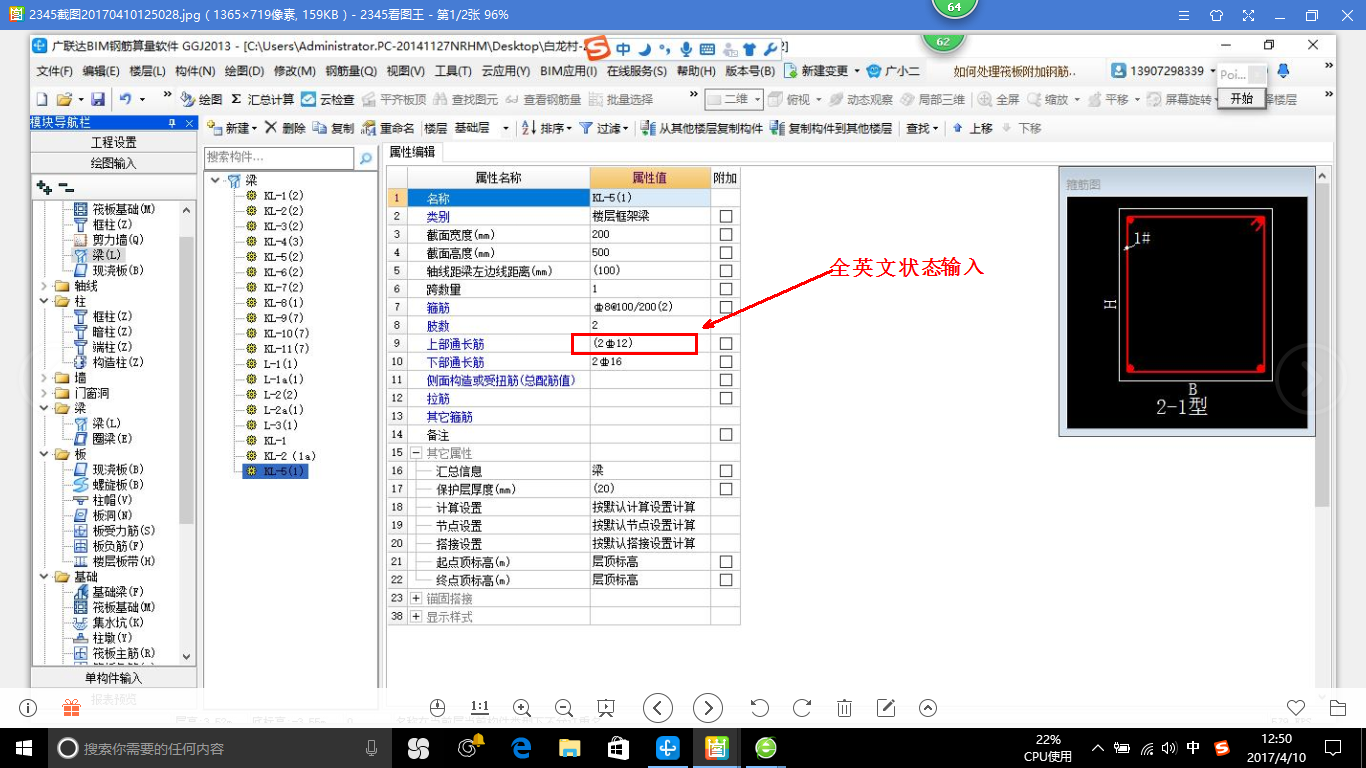Click 复制 copy component button
1366x768 pixels.
pyautogui.click(x=333, y=128)
